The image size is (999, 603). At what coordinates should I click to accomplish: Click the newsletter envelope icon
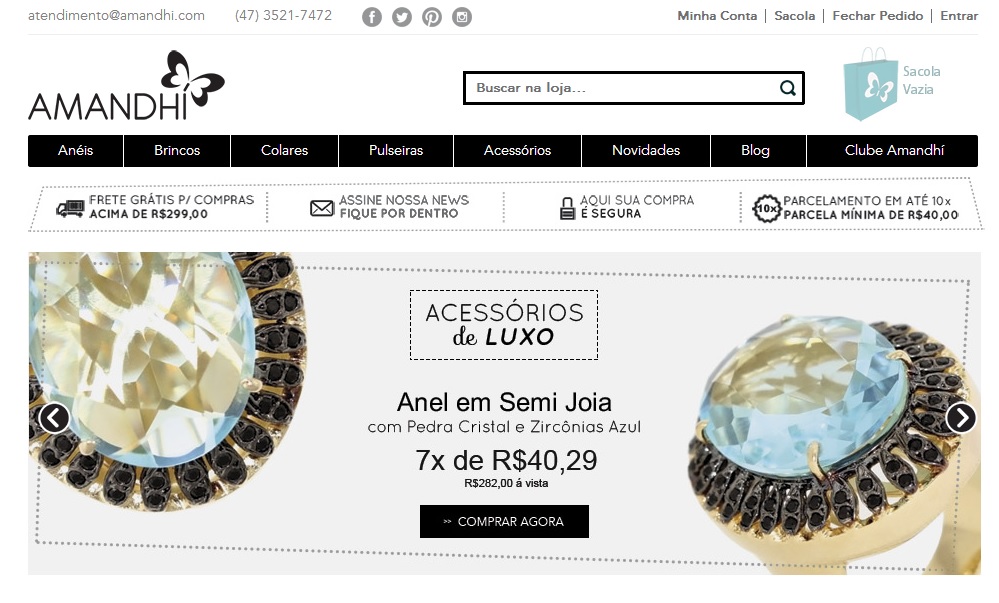tap(322, 208)
